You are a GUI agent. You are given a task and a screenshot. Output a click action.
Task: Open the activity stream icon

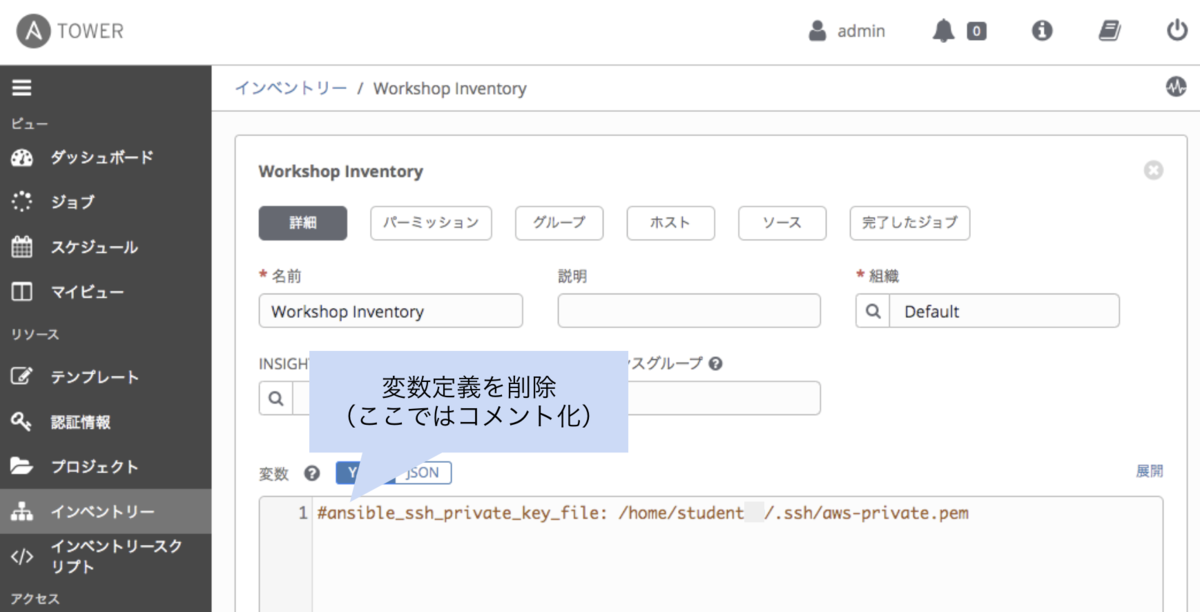pos(1176,87)
